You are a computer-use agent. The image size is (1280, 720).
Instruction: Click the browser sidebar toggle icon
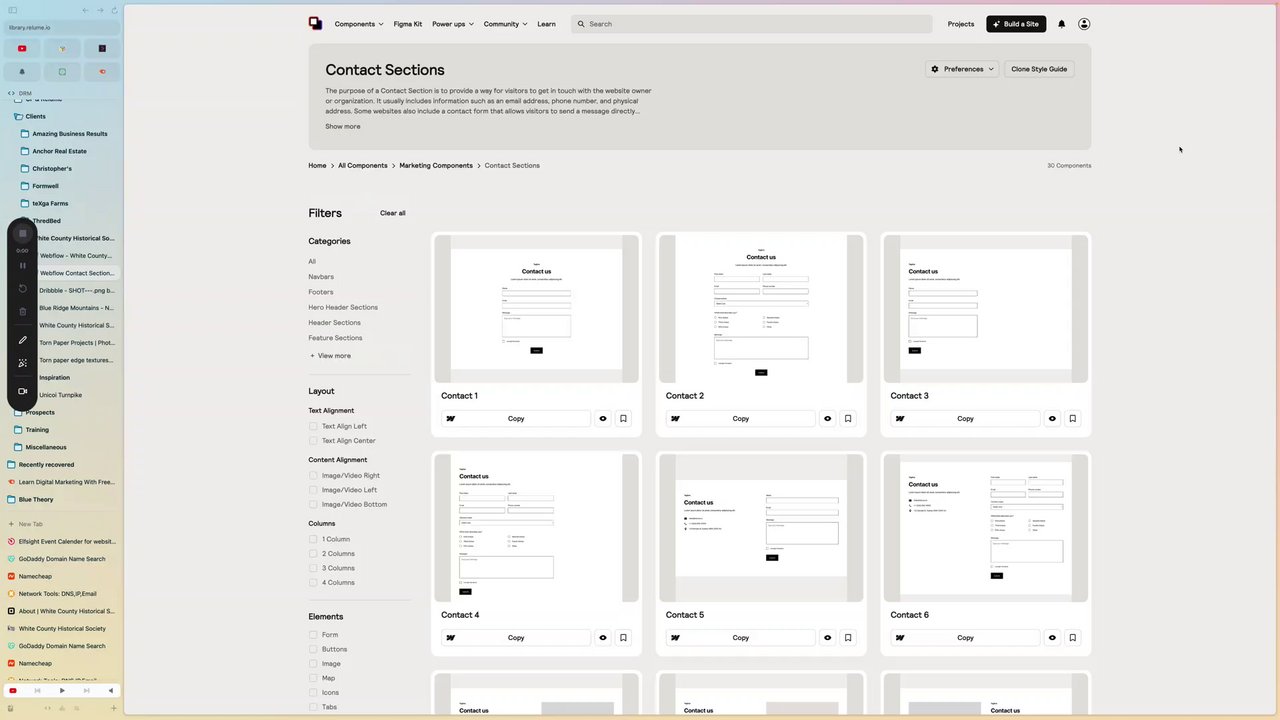pos(13,10)
